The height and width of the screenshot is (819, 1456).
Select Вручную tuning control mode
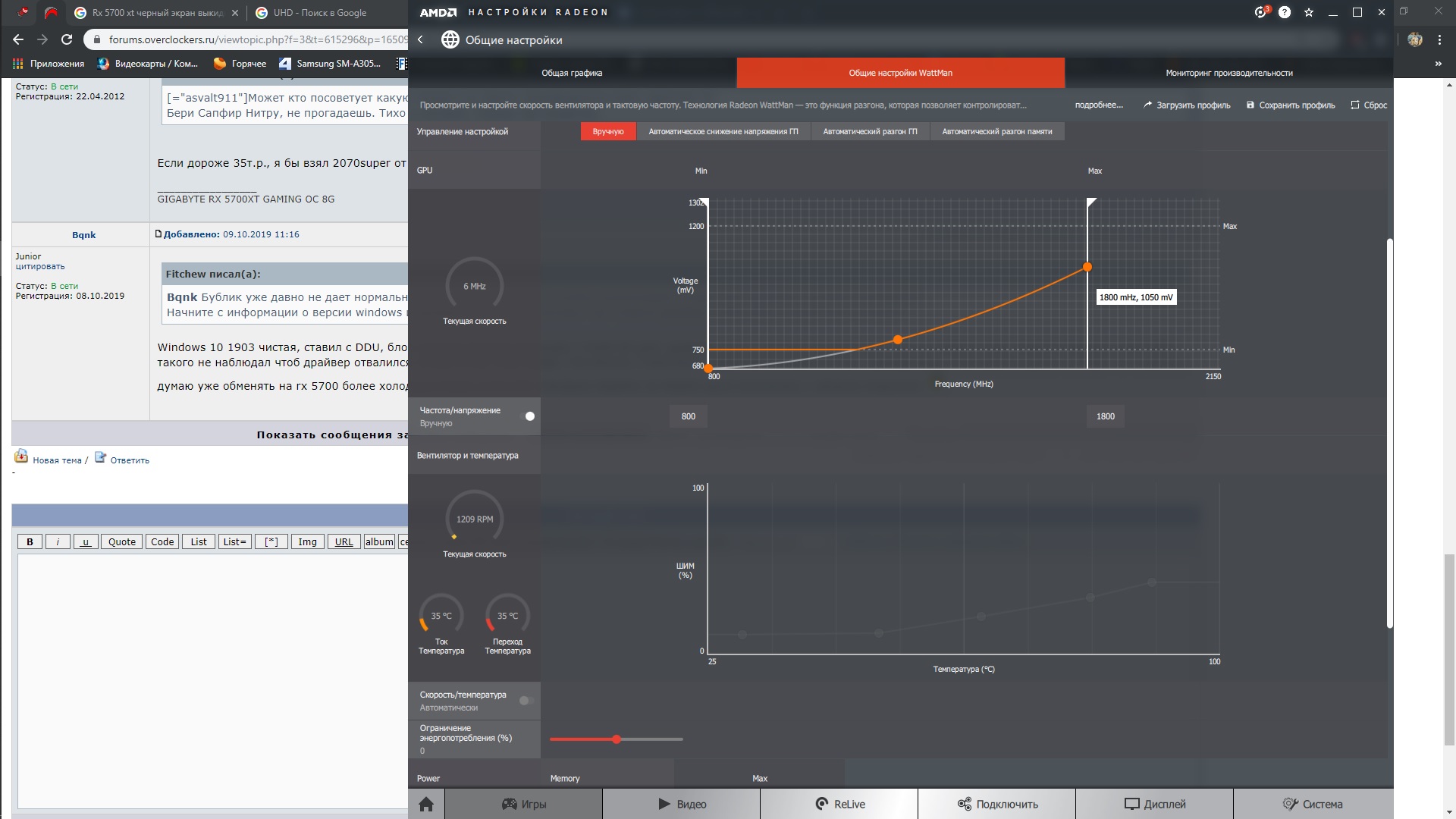click(607, 132)
